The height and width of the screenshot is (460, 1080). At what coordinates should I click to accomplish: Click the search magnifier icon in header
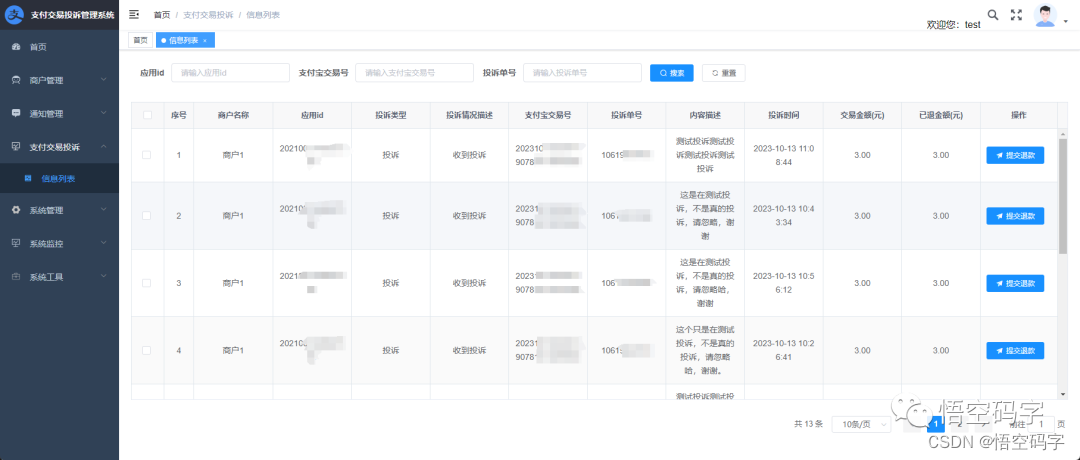[993, 14]
